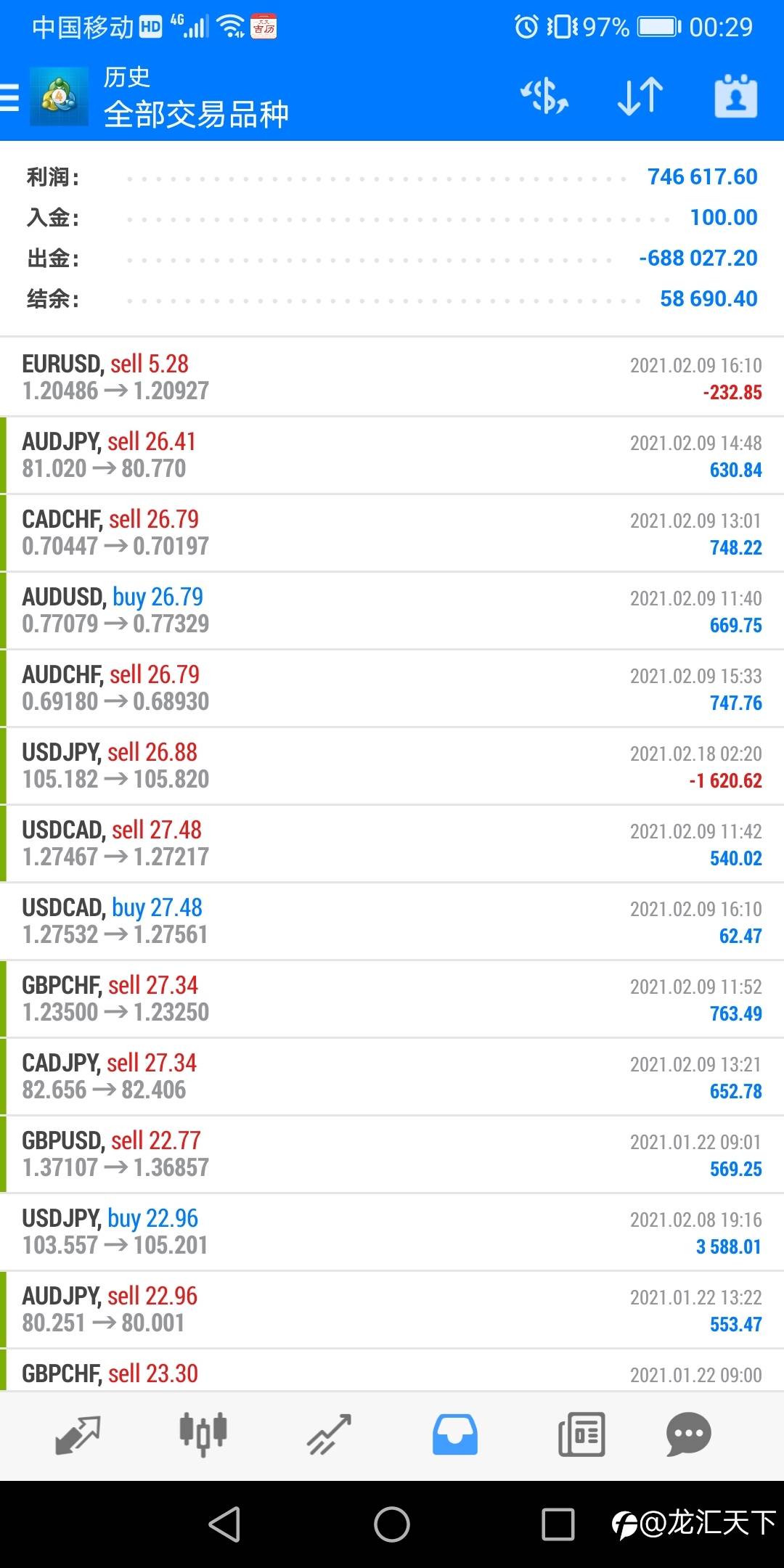
Task: Open the chat messages tab
Action: coord(688,1434)
